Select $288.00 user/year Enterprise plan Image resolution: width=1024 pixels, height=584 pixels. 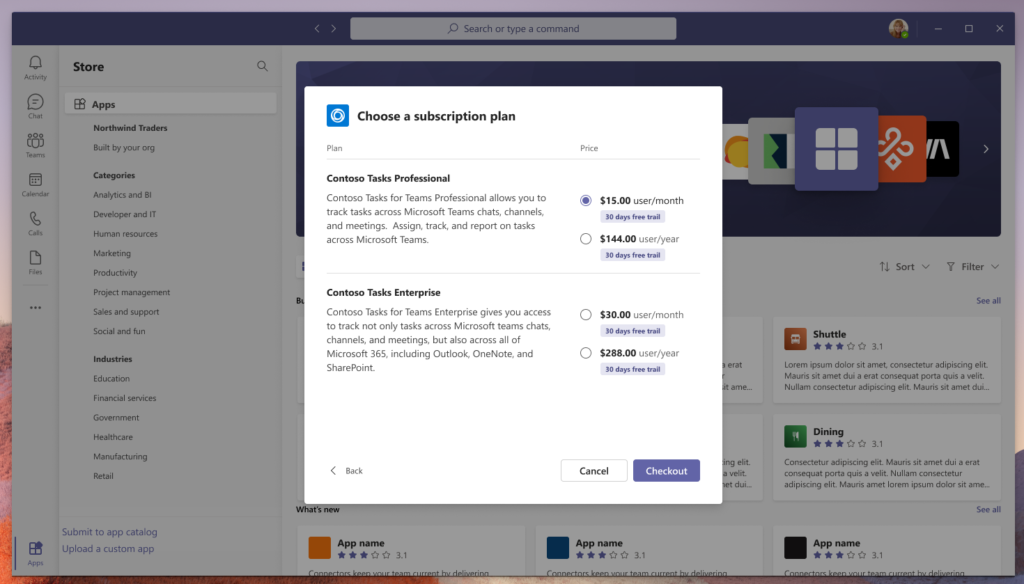point(586,353)
